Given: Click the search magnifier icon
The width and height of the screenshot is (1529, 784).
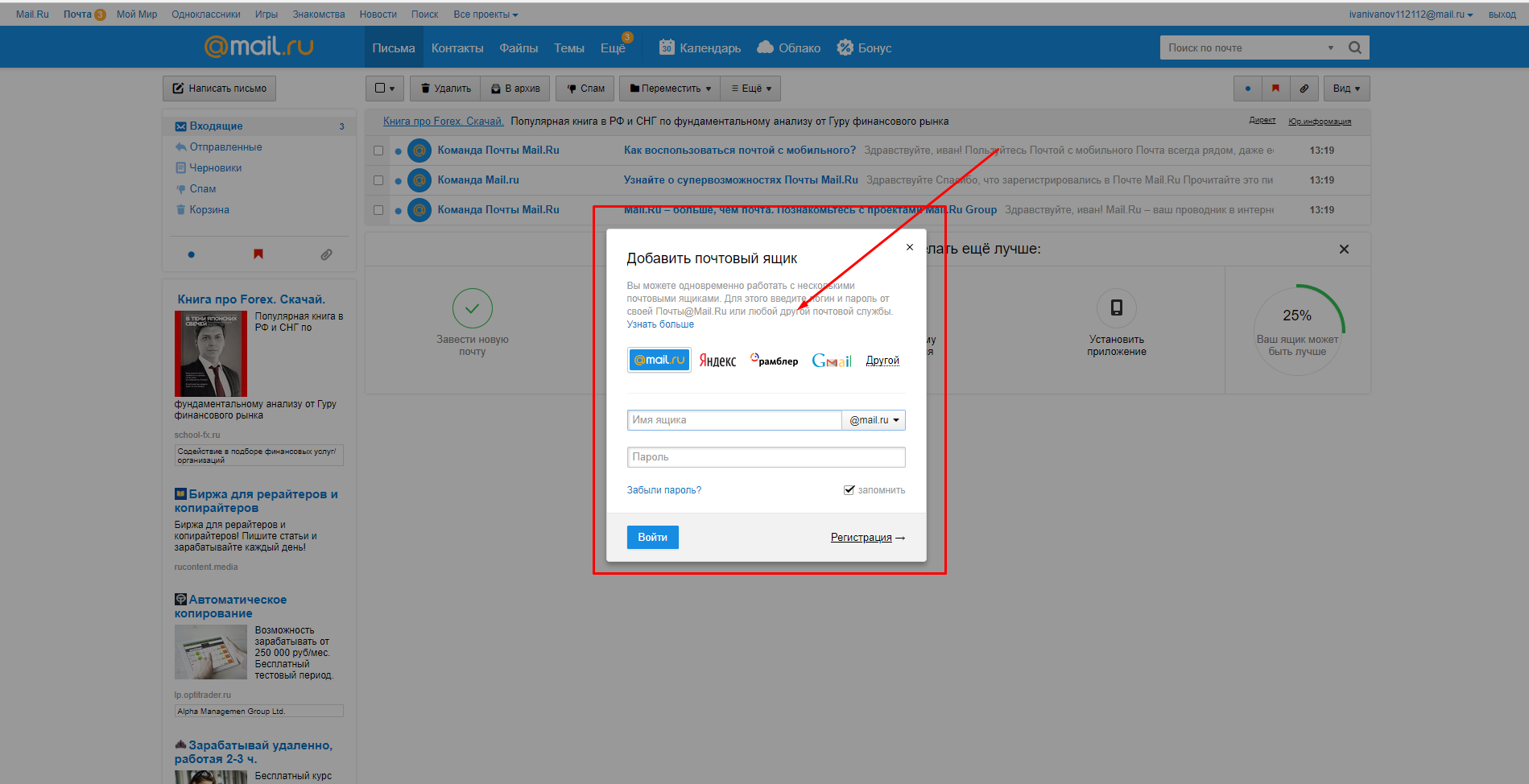Looking at the screenshot, I should pyautogui.click(x=1355, y=47).
